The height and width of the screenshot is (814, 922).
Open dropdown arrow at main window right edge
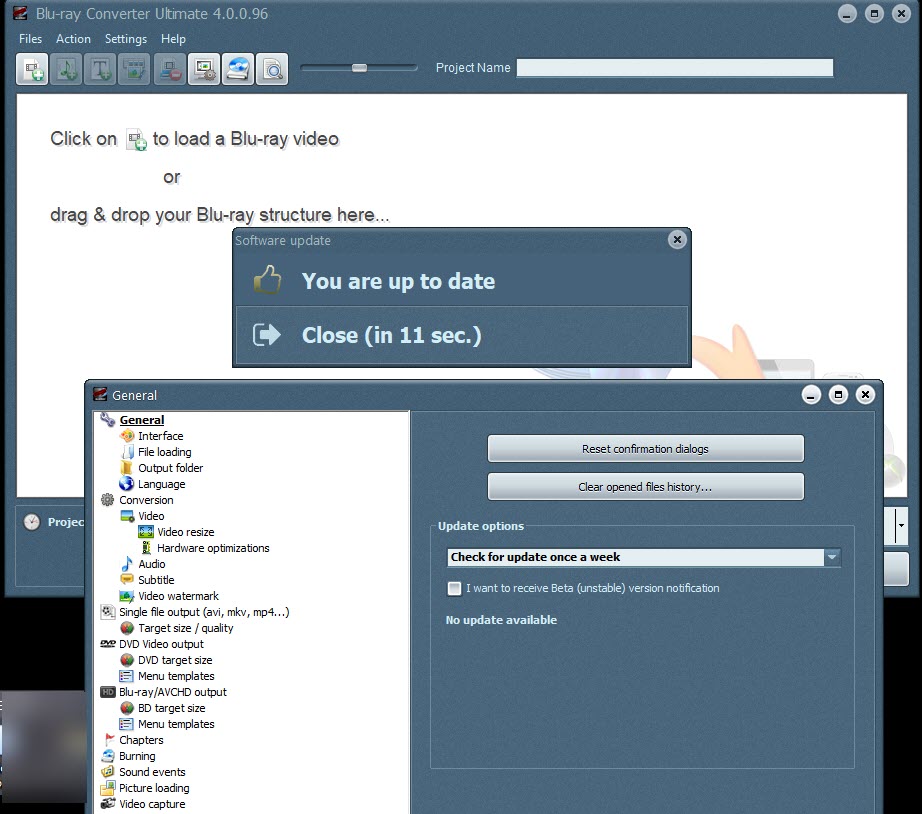pyautogui.click(x=901, y=525)
